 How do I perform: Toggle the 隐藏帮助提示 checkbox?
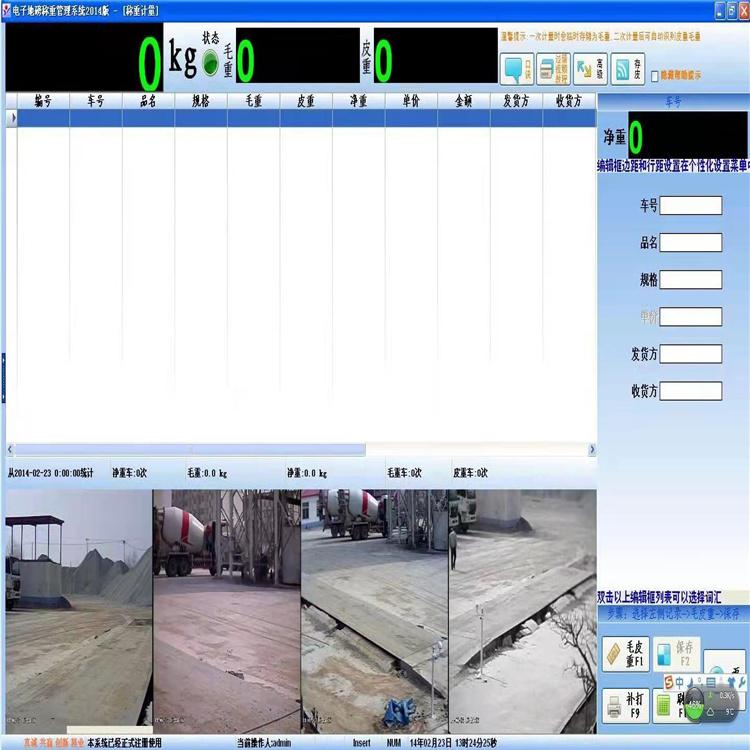(x=655, y=75)
